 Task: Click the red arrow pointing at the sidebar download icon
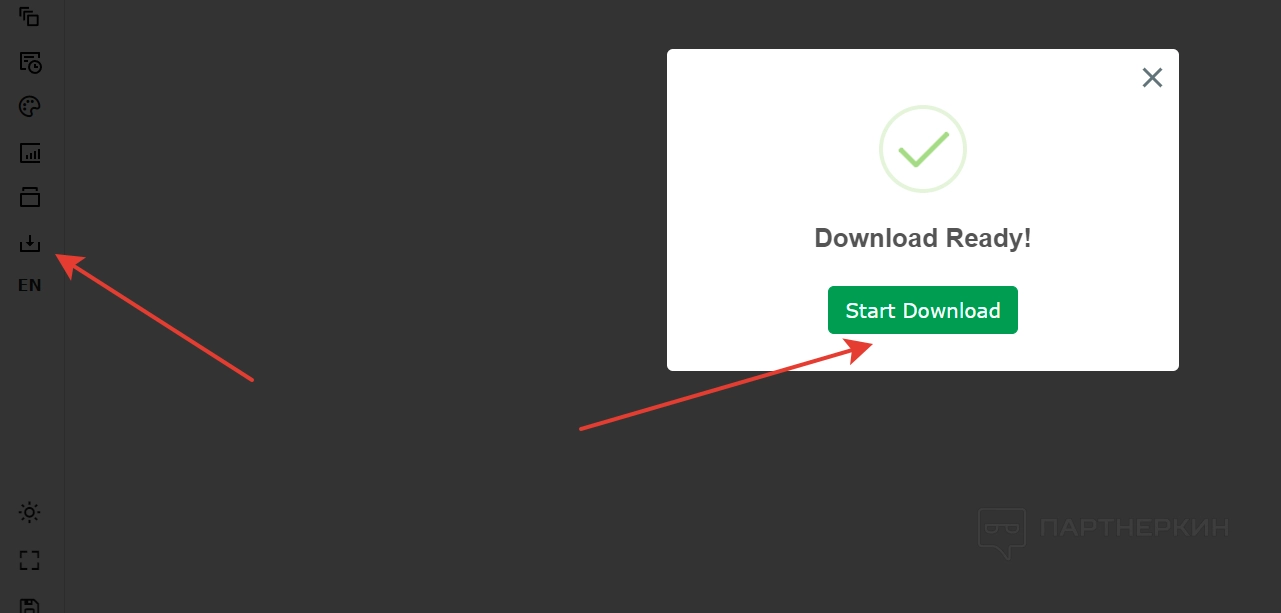[154, 317]
